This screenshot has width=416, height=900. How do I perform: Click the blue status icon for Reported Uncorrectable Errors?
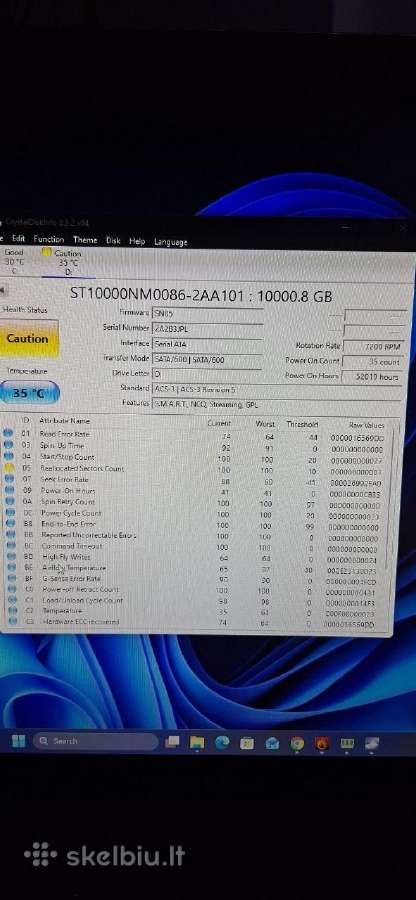[x=9, y=535]
